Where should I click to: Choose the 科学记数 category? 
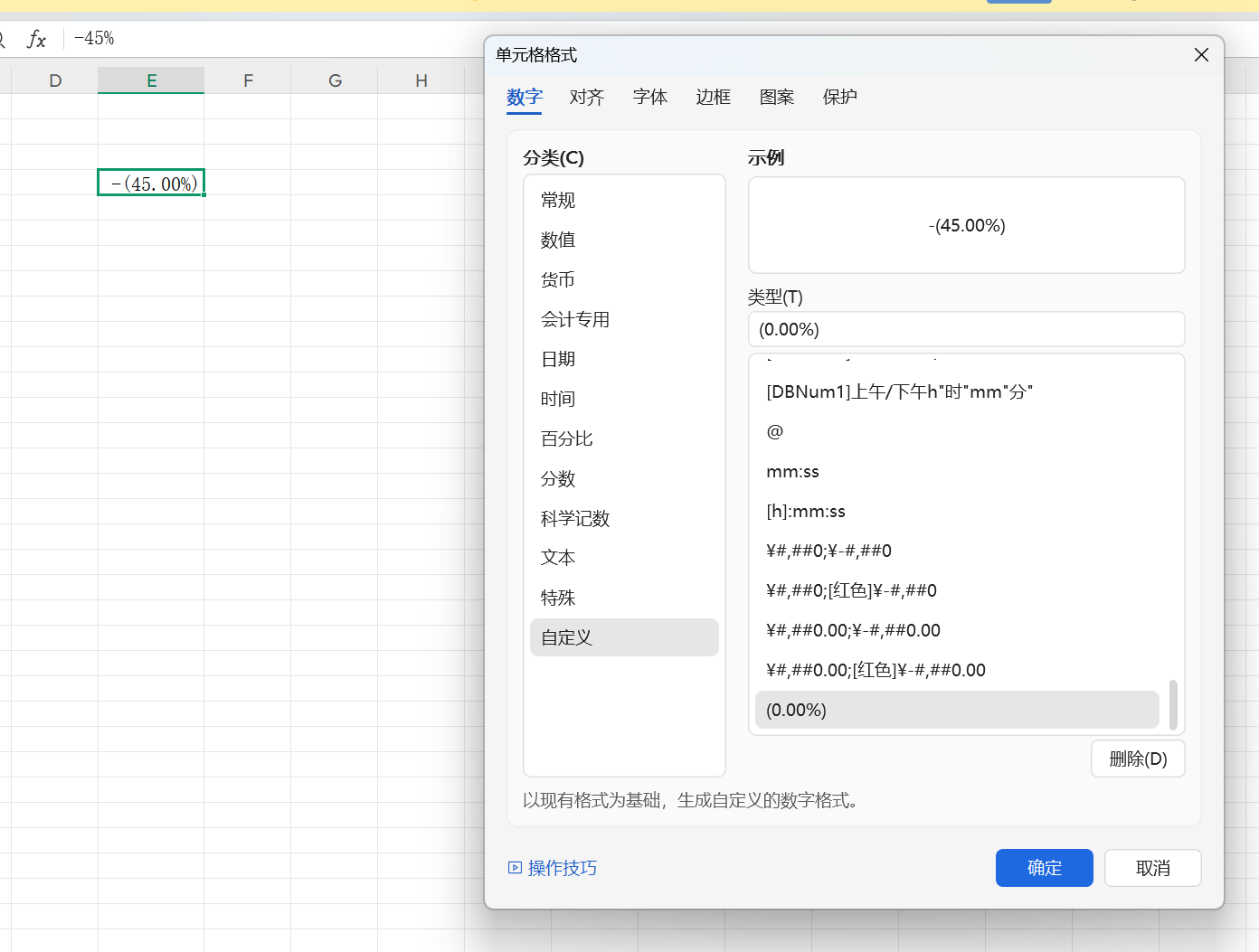click(624, 519)
